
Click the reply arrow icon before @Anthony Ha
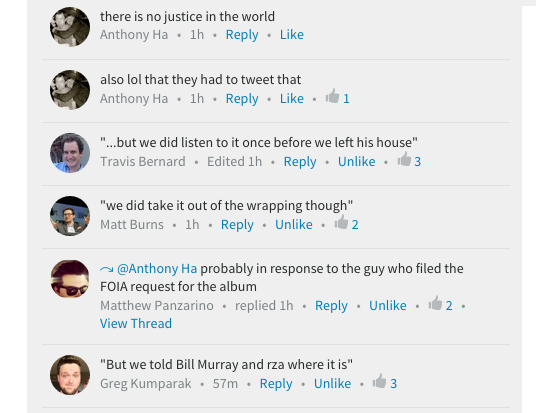point(106,269)
